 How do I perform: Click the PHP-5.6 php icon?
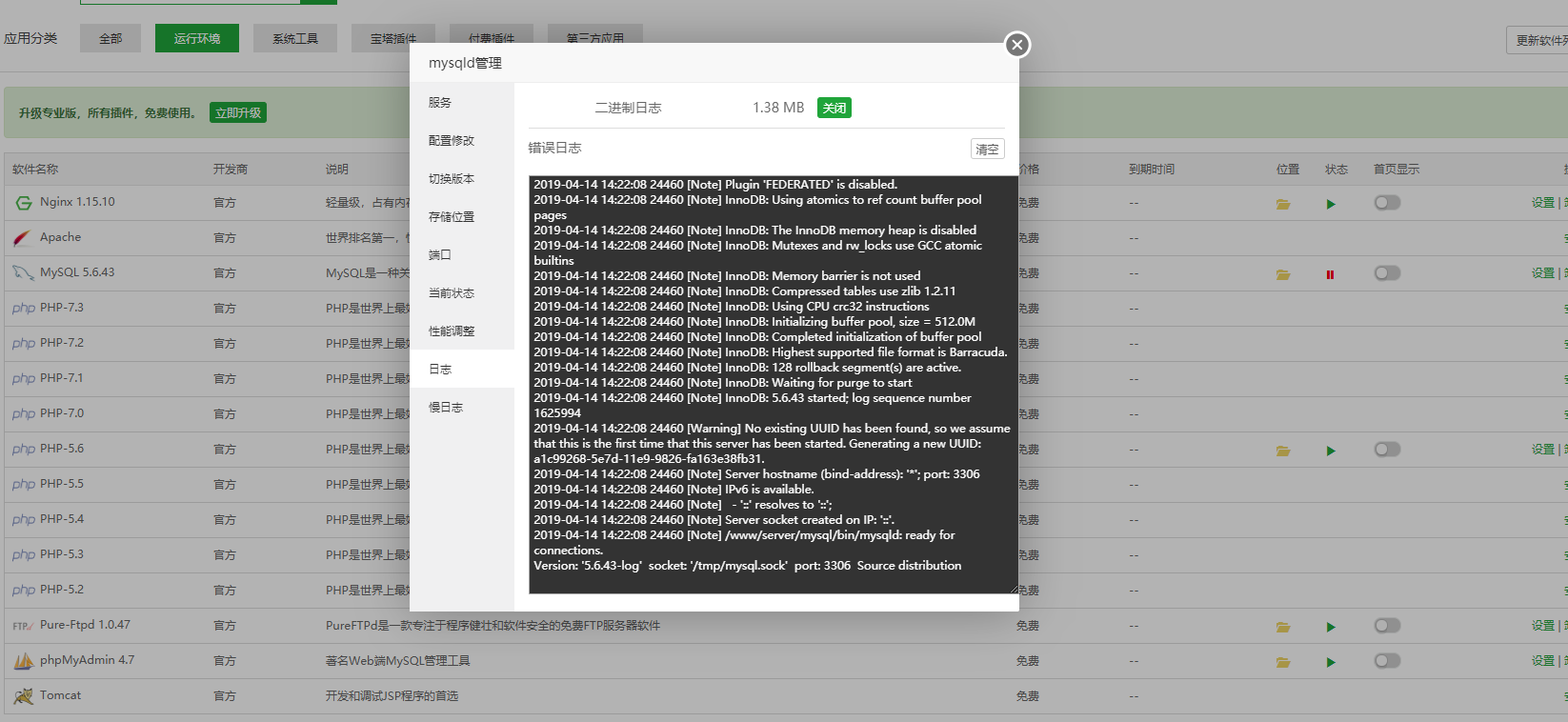(24, 450)
